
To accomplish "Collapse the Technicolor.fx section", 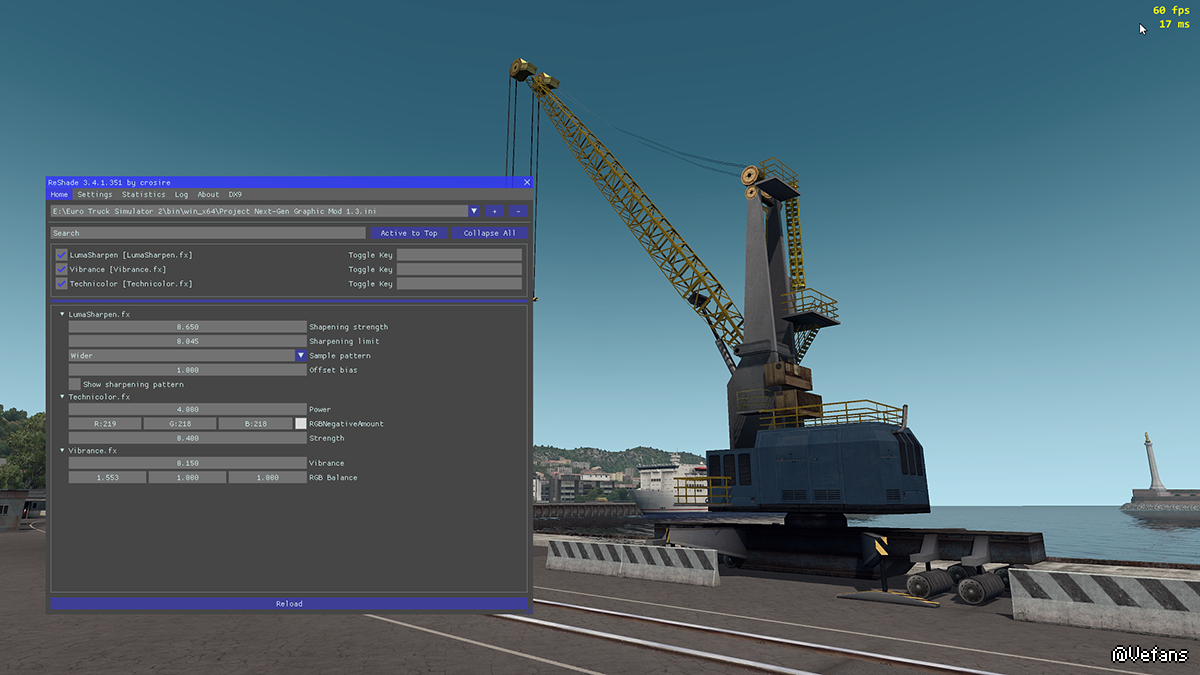I will [x=62, y=397].
